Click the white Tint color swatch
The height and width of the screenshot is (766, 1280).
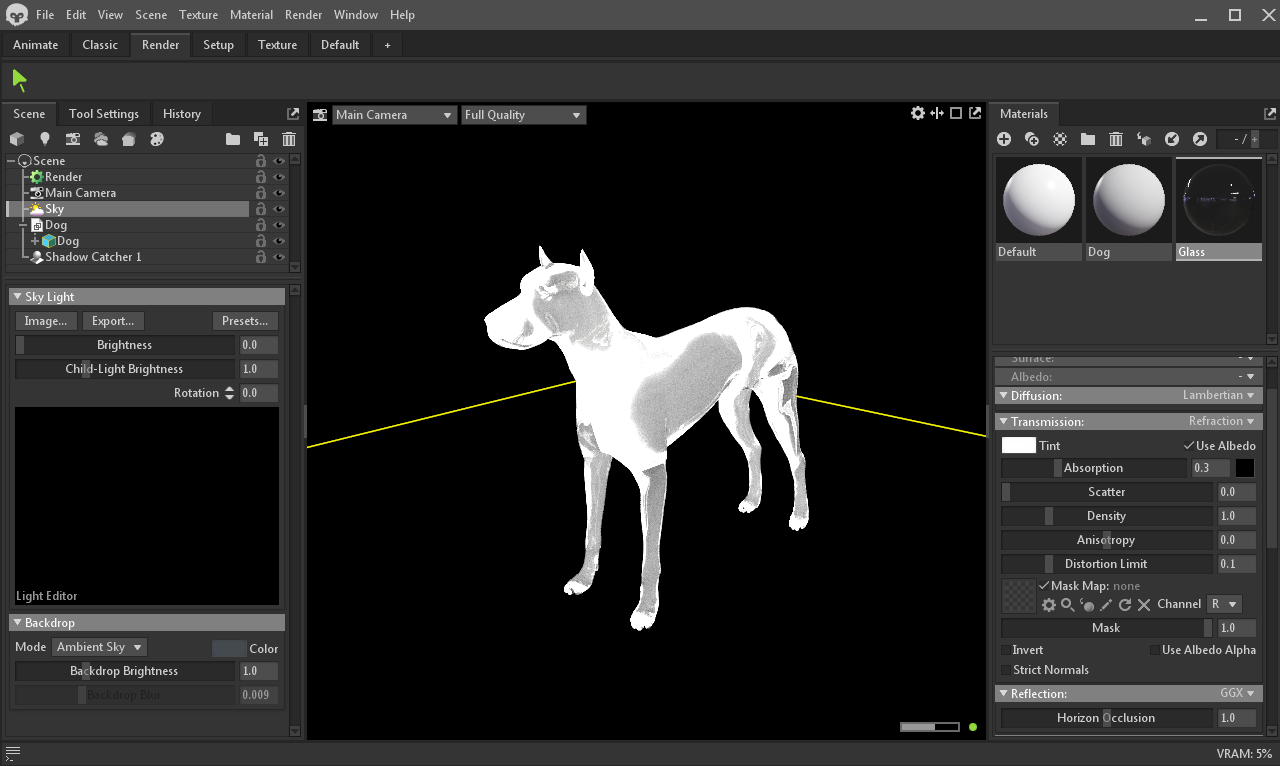click(x=1019, y=446)
